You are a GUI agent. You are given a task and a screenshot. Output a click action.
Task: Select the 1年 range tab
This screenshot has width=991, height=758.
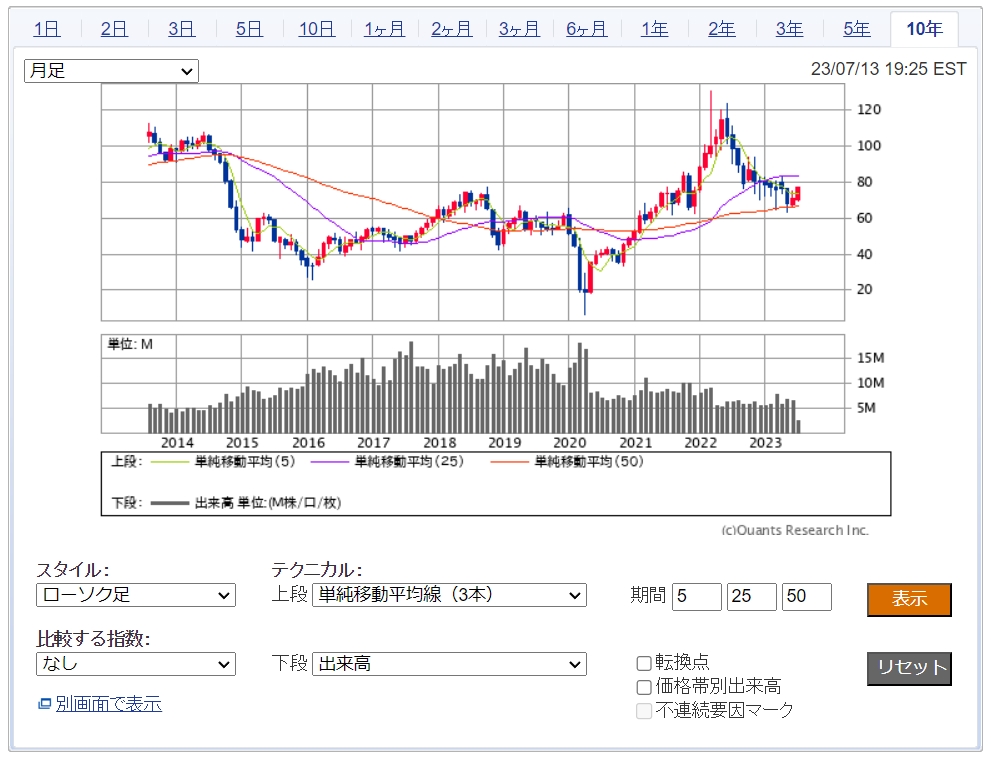[654, 29]
